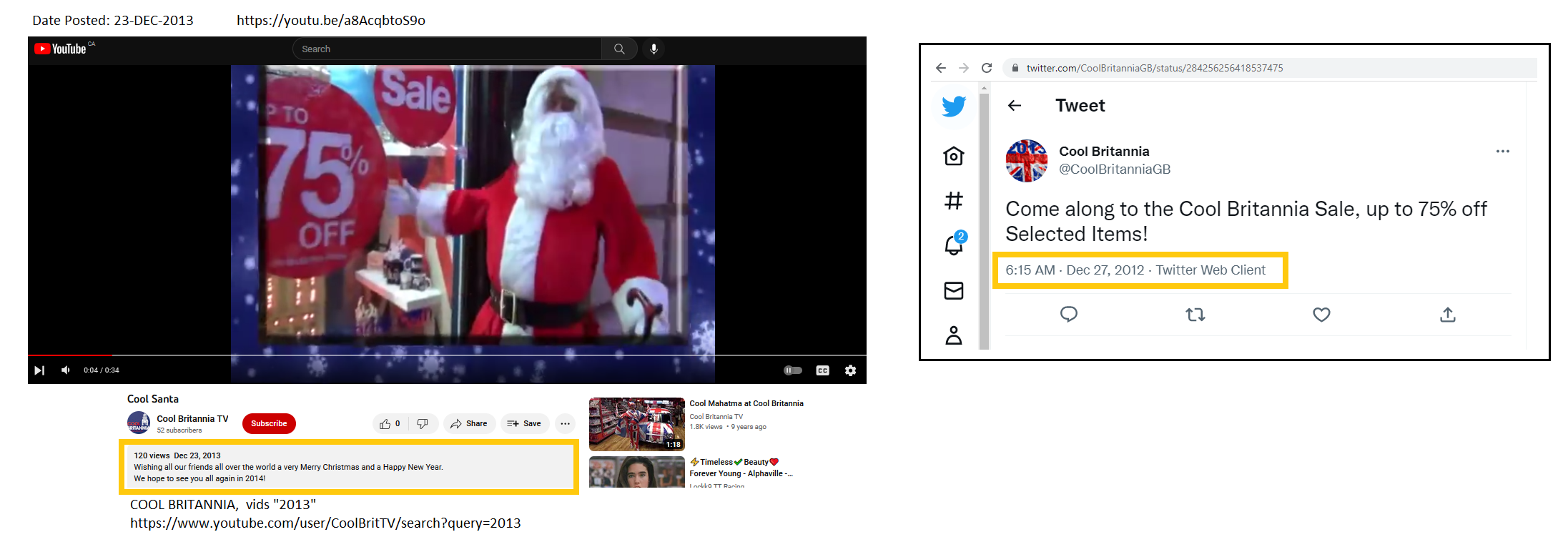Click the Cool Santa video title
The width and height of the screenshot is (1568, 547).
153,399
